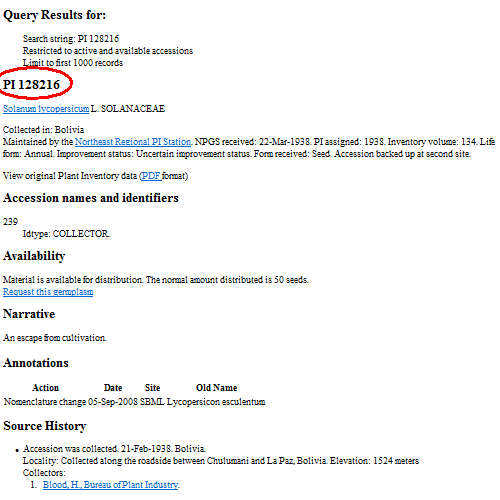Click the Date column header in Annotations
The height and width of the screenshot is (500, 500).
click(x=113, y=388)
